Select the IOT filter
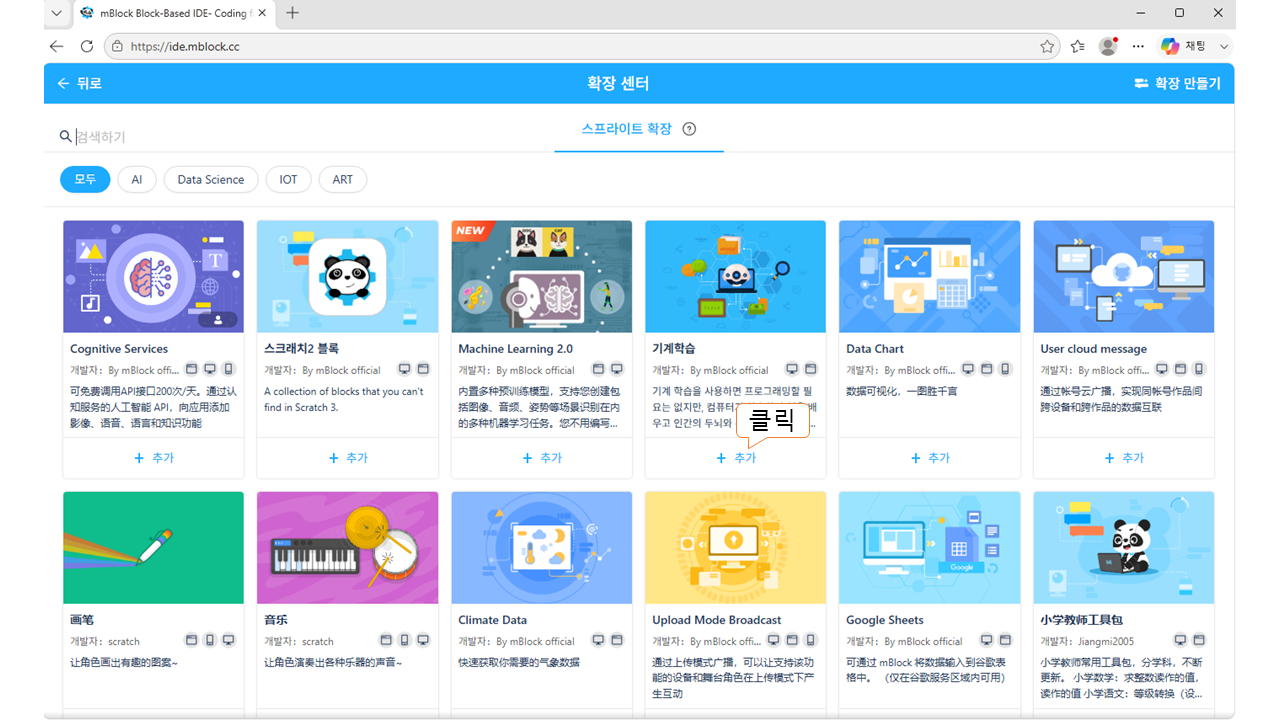Image resolution: width=1280 pixels, height=720 pixels. (288, 180)
